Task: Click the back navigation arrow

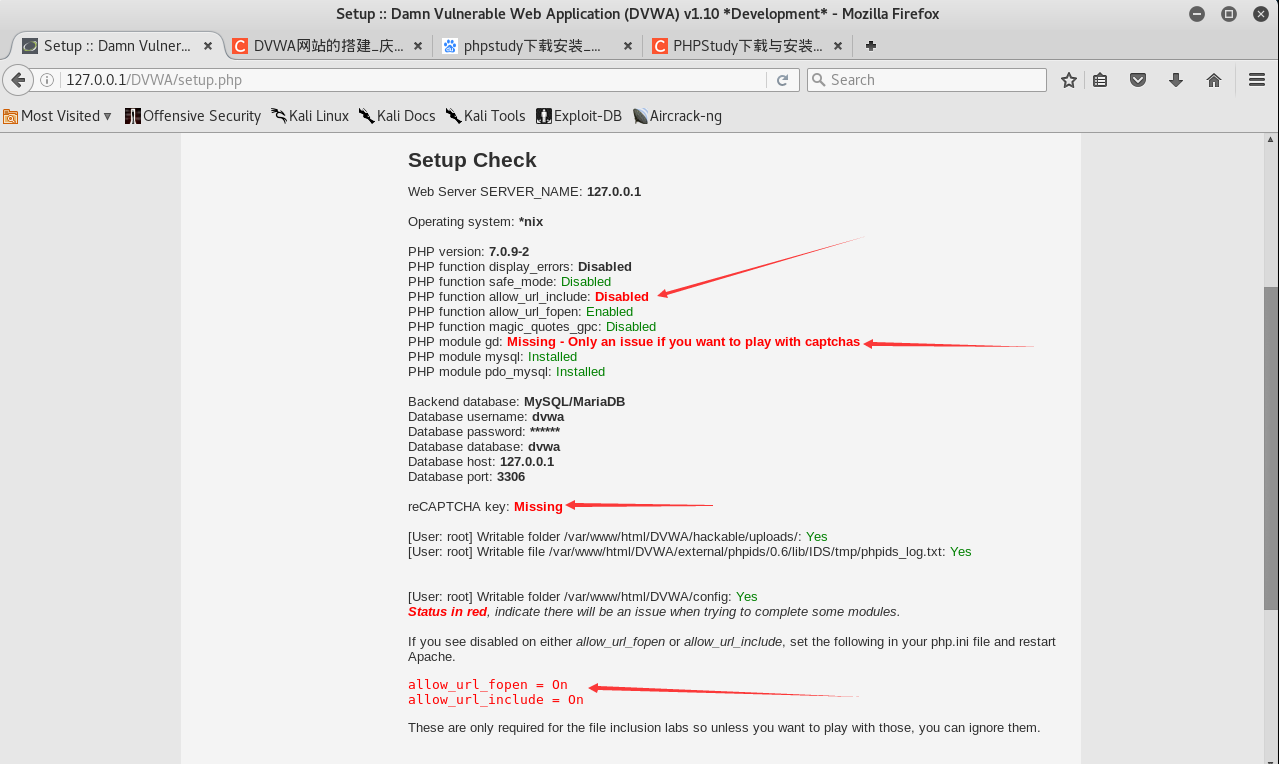Action: pyautogui.click(x=17, y=80)
